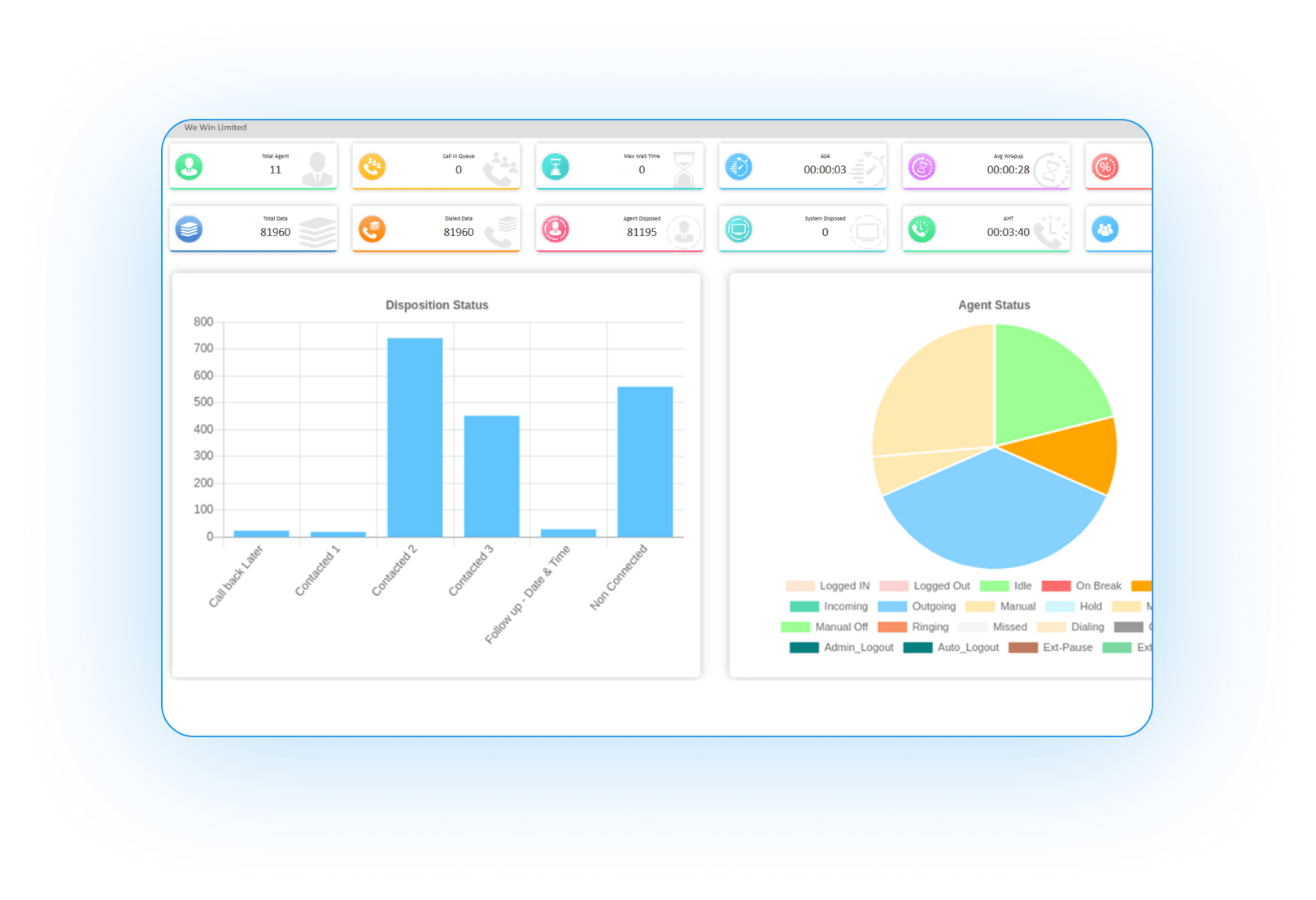Click the grey agent silhouette in Total Agent card
Image resolution: width=1316 pixels, height=900 pixels.
[317, 168]
